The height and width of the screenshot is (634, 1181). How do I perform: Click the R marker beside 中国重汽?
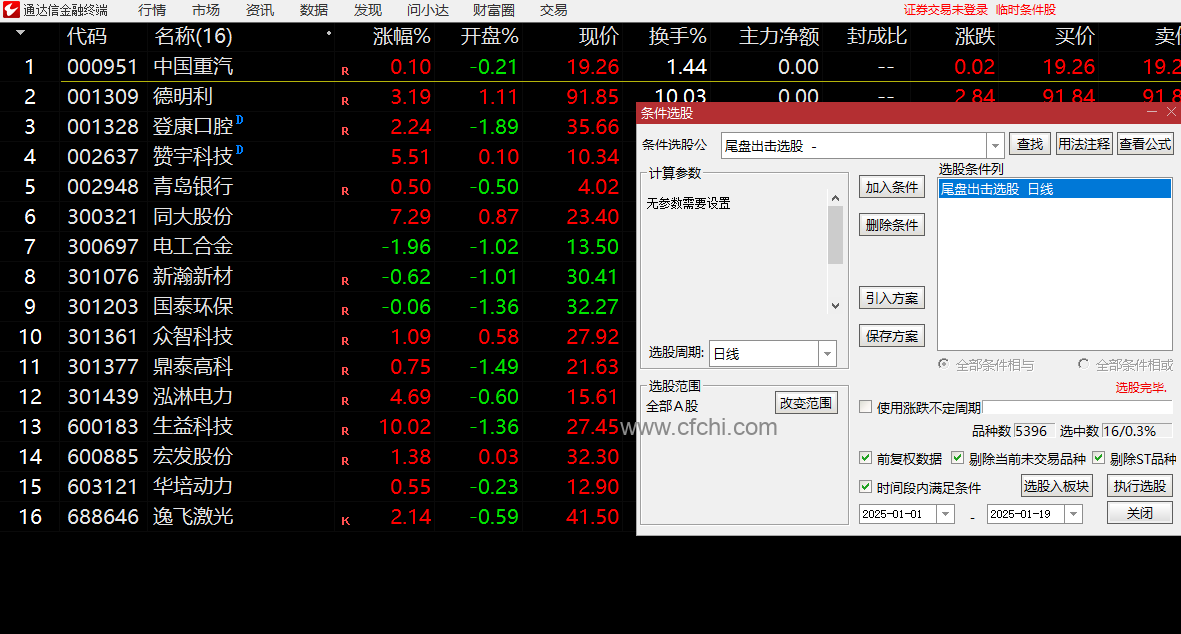click(345, 71)
